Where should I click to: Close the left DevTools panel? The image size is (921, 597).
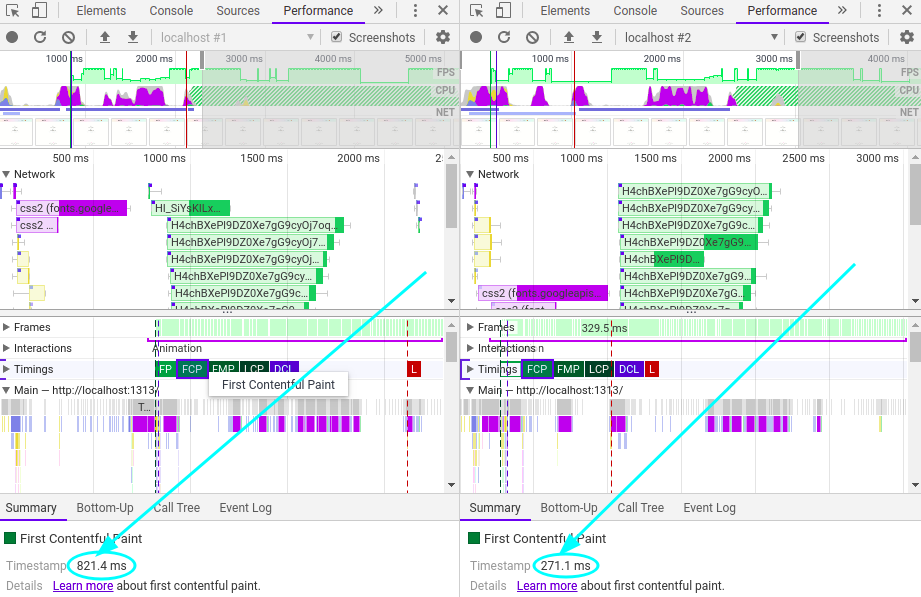pyautogui.click(x=443, y=11)
